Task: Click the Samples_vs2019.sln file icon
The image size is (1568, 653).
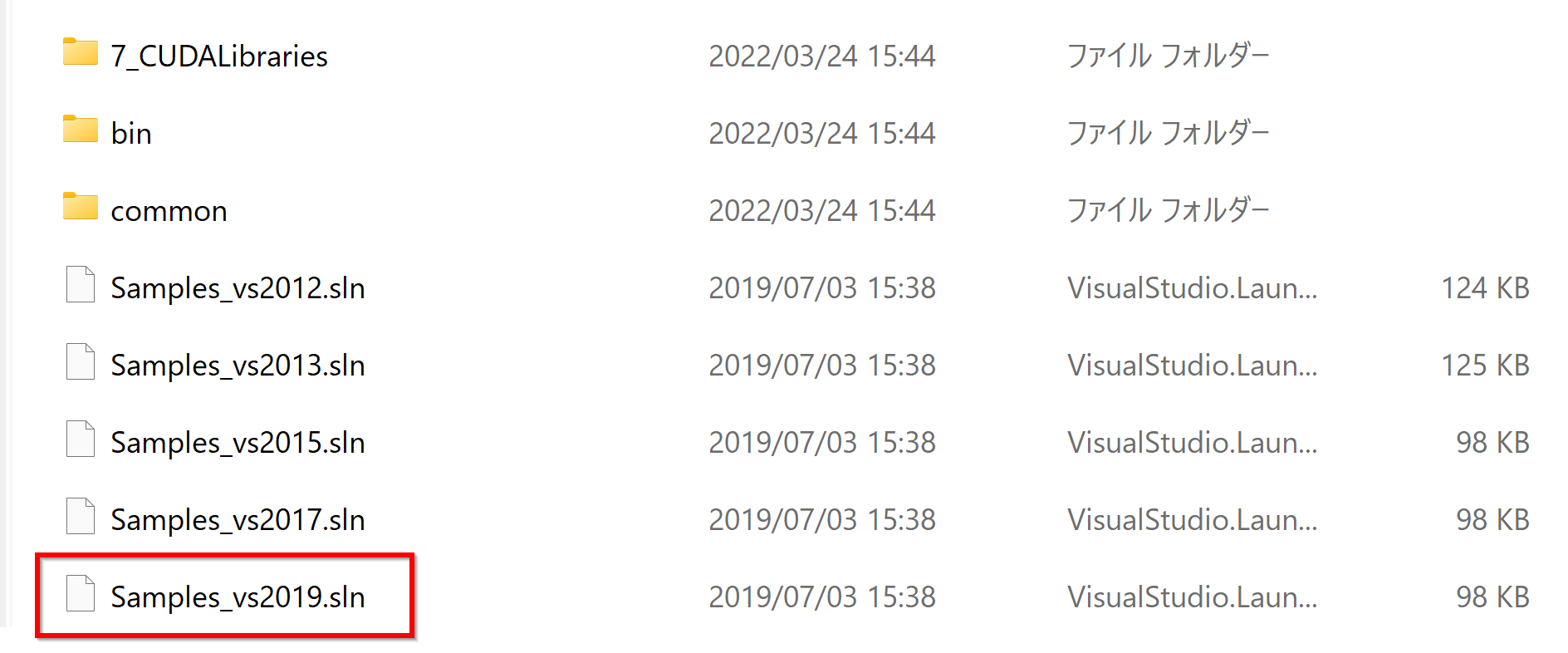Action: pyautogui.click(x=81, y=593)
